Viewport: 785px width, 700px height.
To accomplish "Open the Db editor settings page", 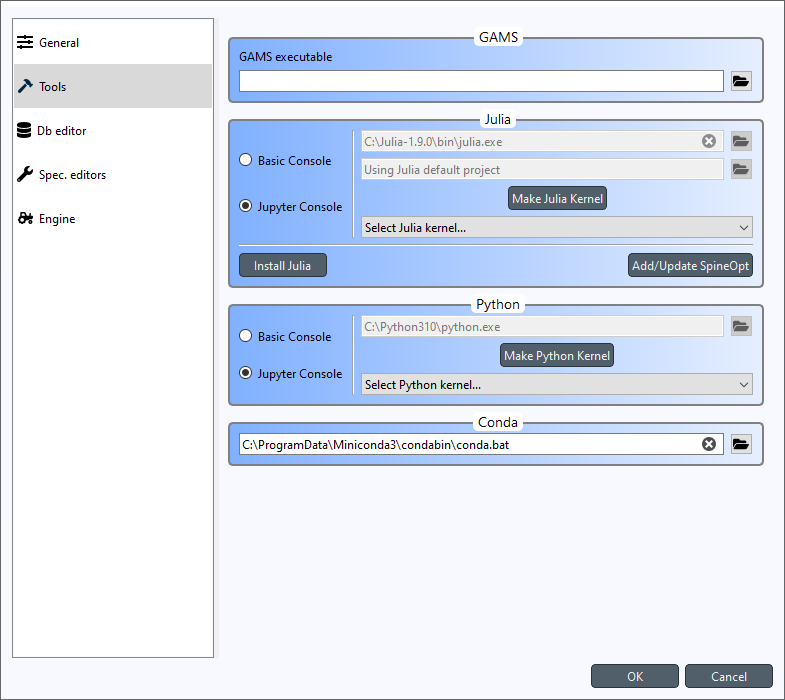I will click(x=113, y=130).
